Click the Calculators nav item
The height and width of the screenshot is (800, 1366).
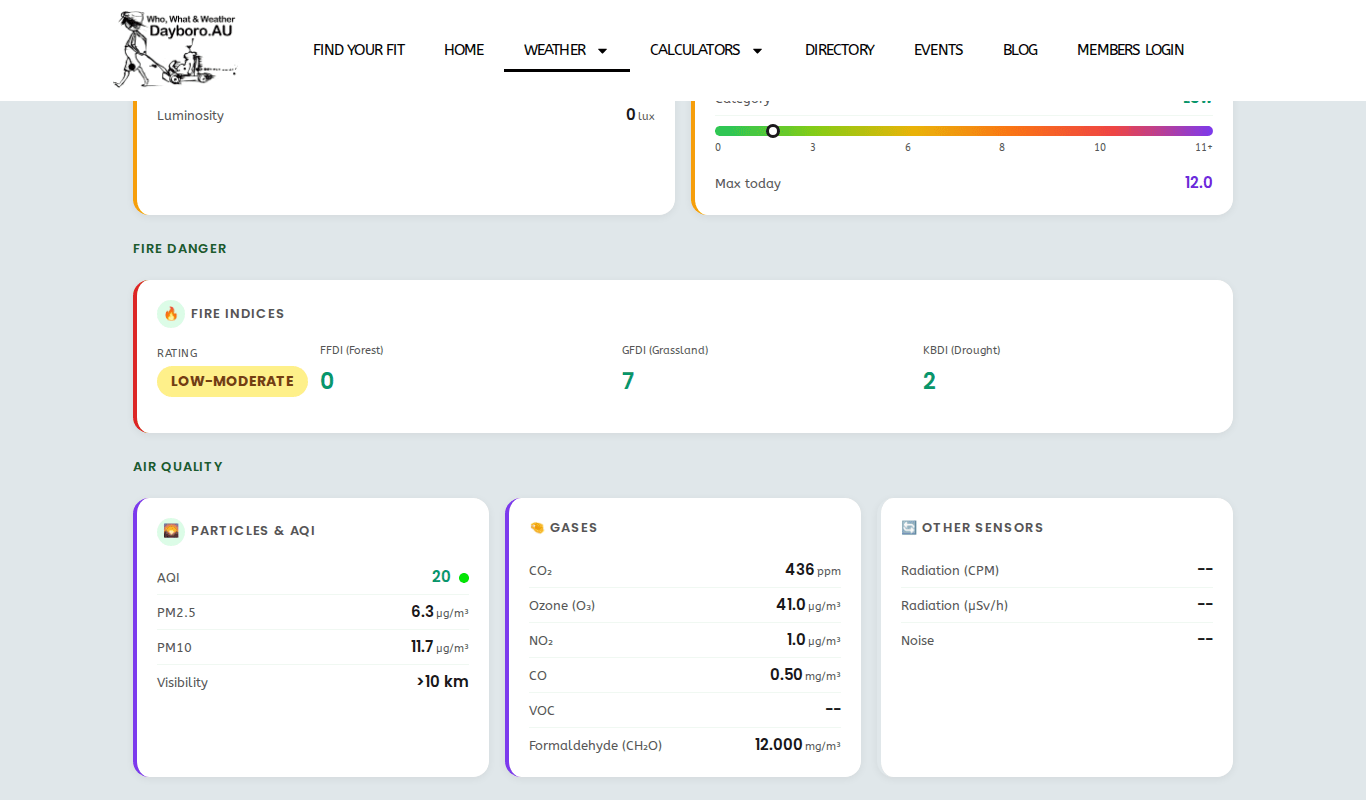coord(695,49)
